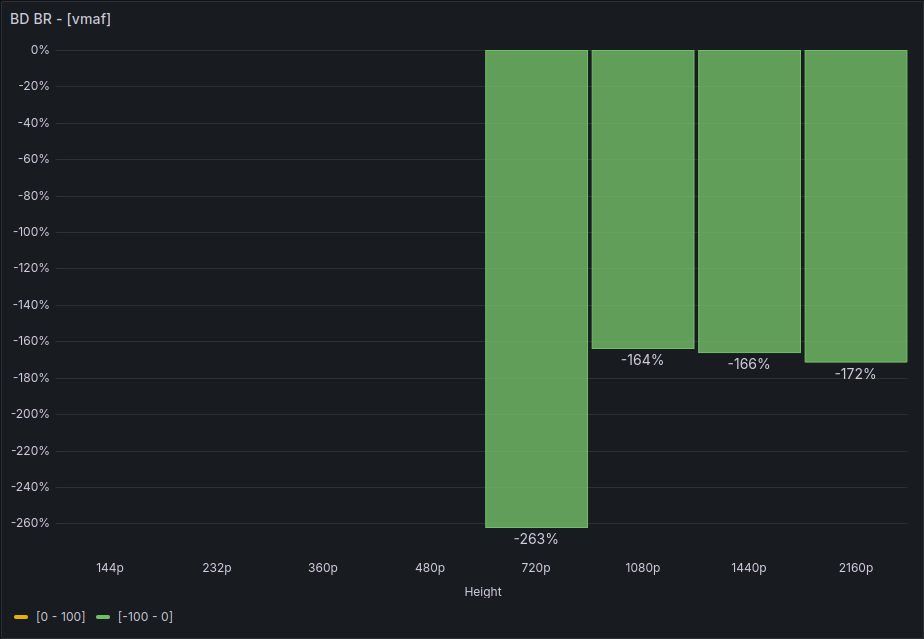The image size is (924, 639).
Task: Click the 2160p x-axis label
Action: [856, 568]
